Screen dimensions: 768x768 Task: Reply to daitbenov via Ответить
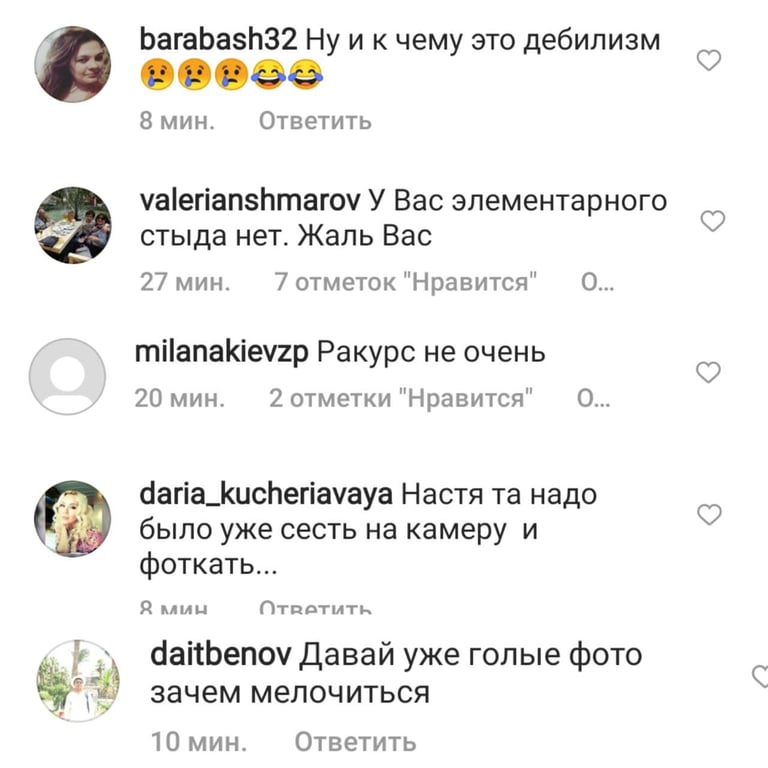pyautogui.click(x=356, y=742)
